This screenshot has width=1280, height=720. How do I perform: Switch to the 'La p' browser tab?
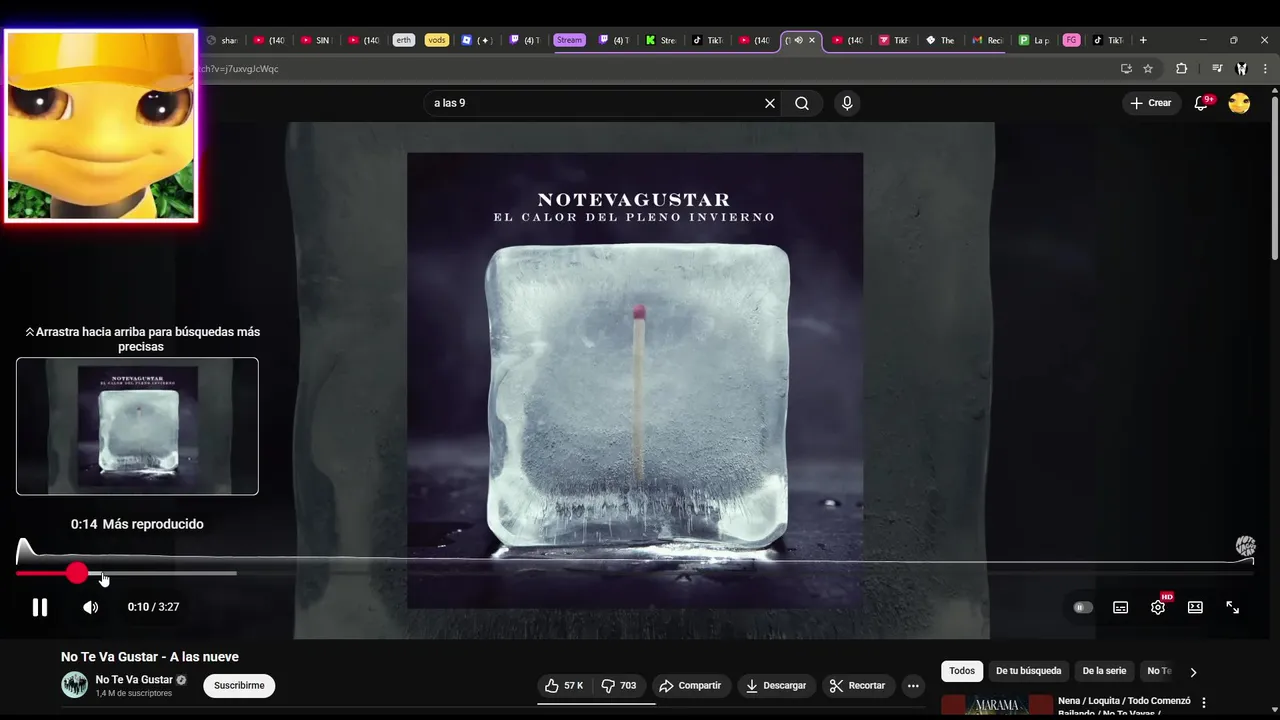click(x=1034, y=40)
